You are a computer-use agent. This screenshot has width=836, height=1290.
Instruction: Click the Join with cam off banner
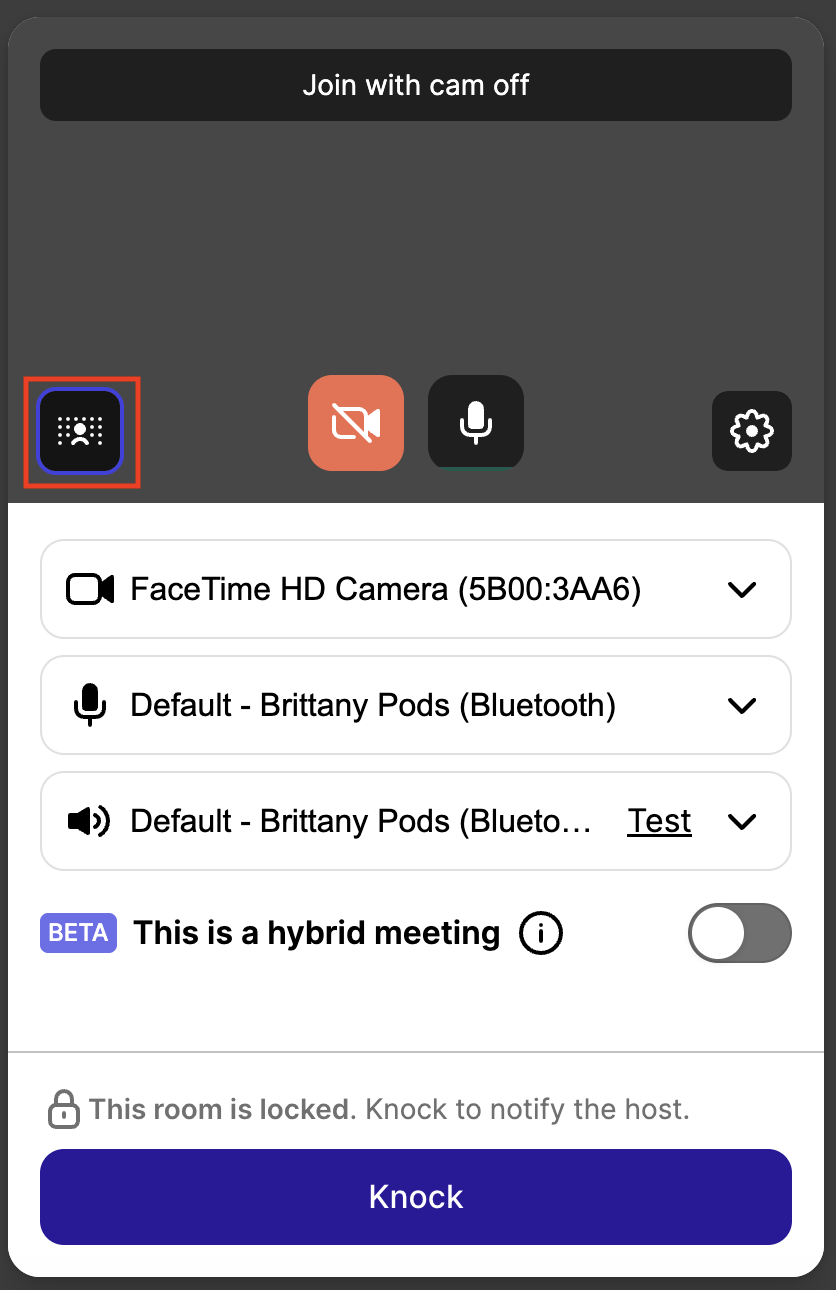(416, 85)
